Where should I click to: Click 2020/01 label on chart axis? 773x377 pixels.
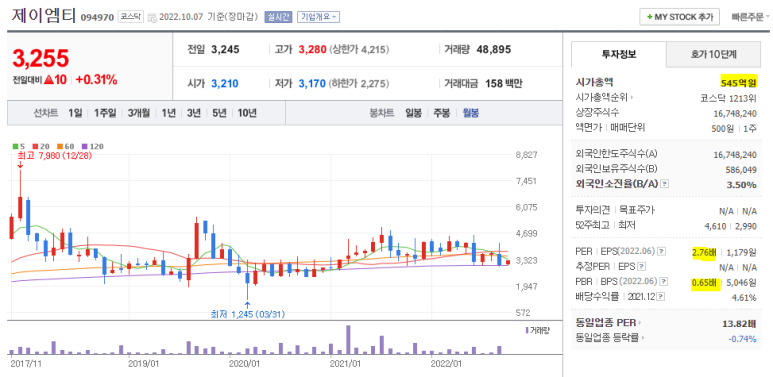pyautogui.click(x=245, y=364)
